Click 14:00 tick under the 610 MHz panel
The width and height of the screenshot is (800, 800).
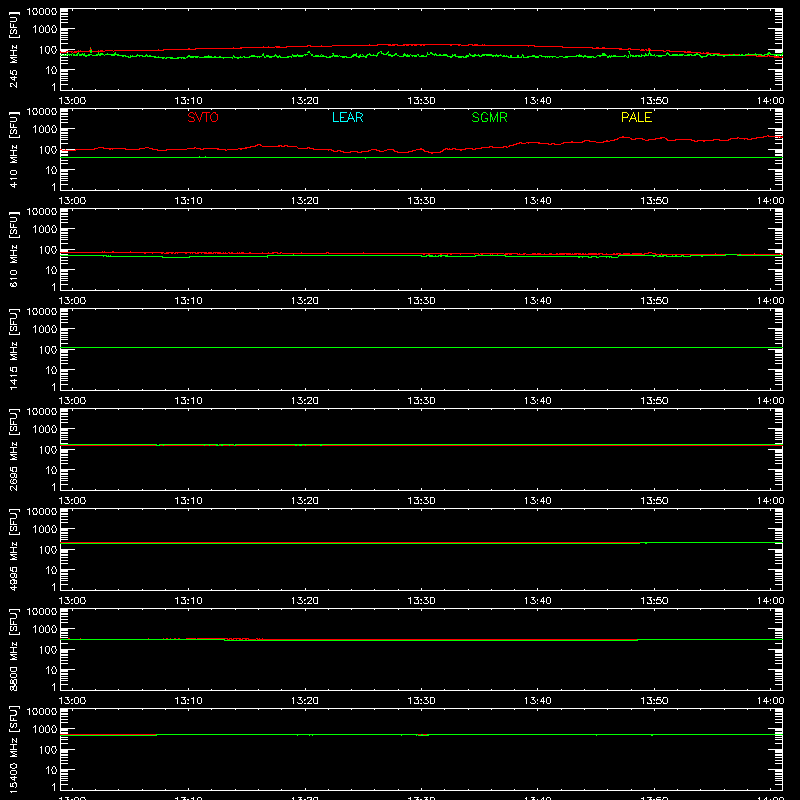coord(770,301)
